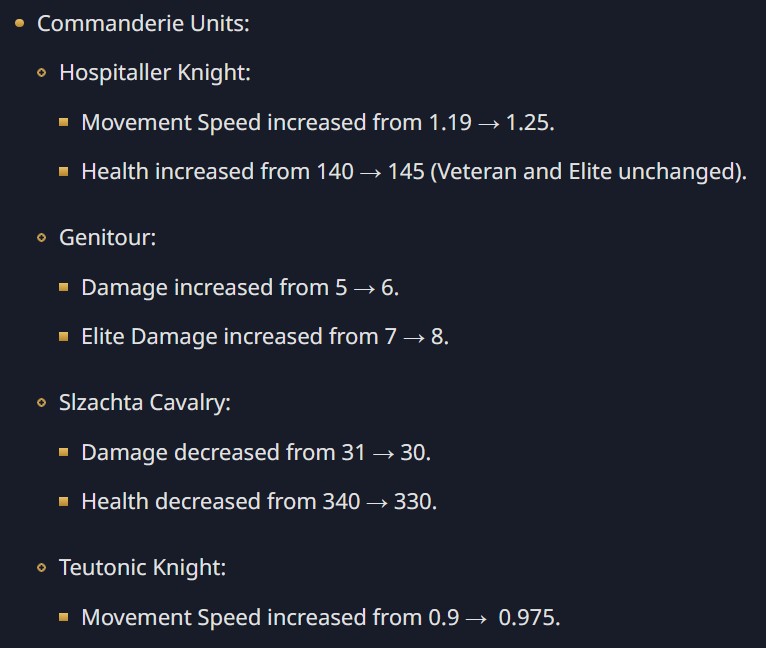Click the Slzachta Cavalry list entry
The width and height of the screenshot is (766, 648).
tap(145, 403)
